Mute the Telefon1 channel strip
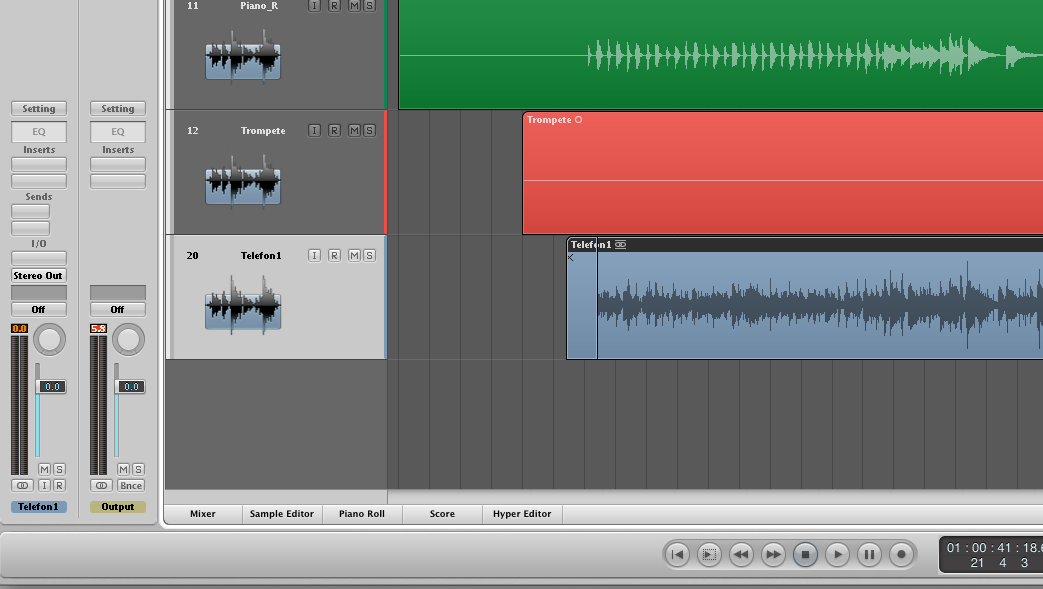This screenshot has height=589, width=1043. click(x=45, y=470)
